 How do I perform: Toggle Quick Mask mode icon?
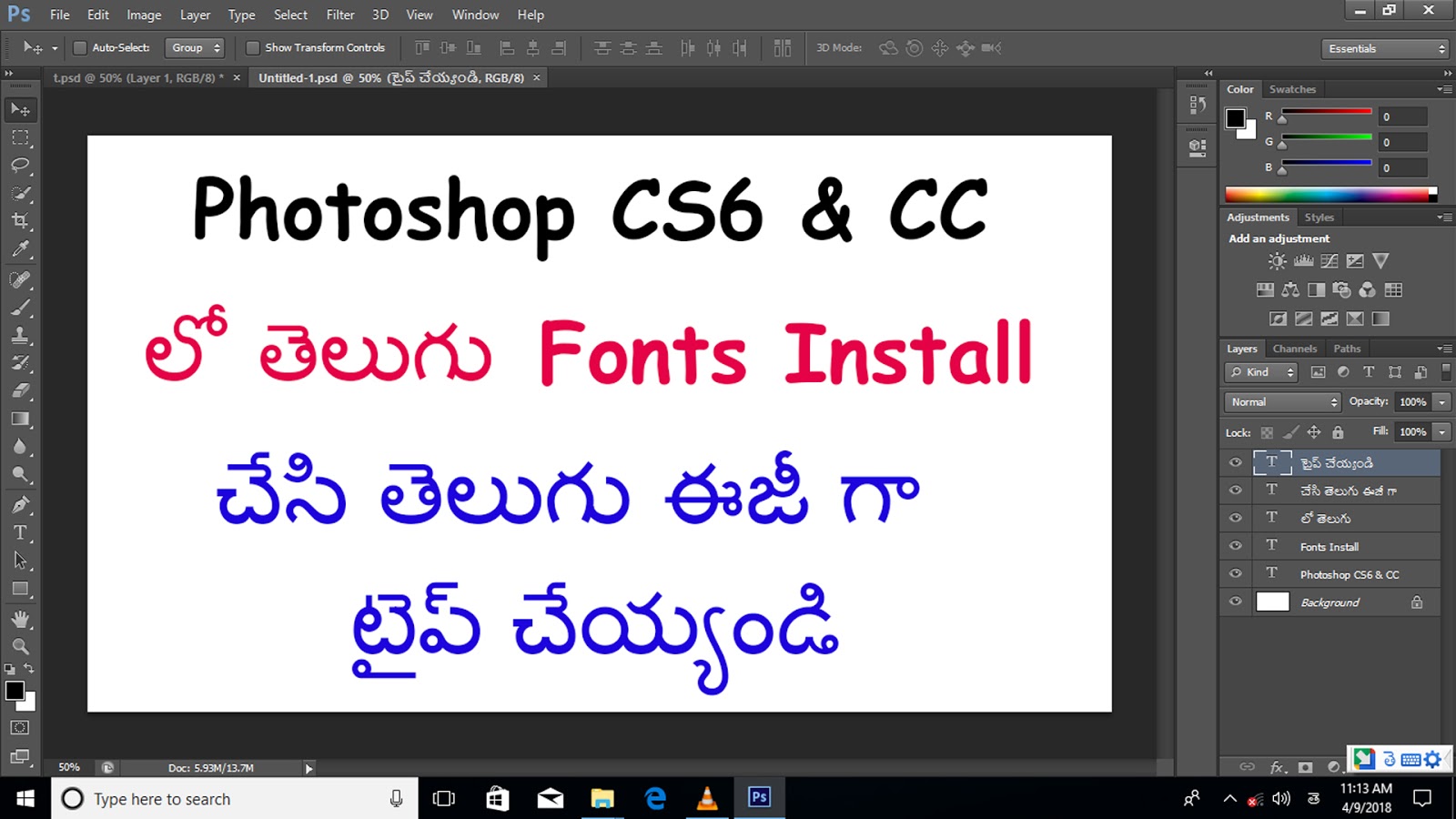coord(20,728)
